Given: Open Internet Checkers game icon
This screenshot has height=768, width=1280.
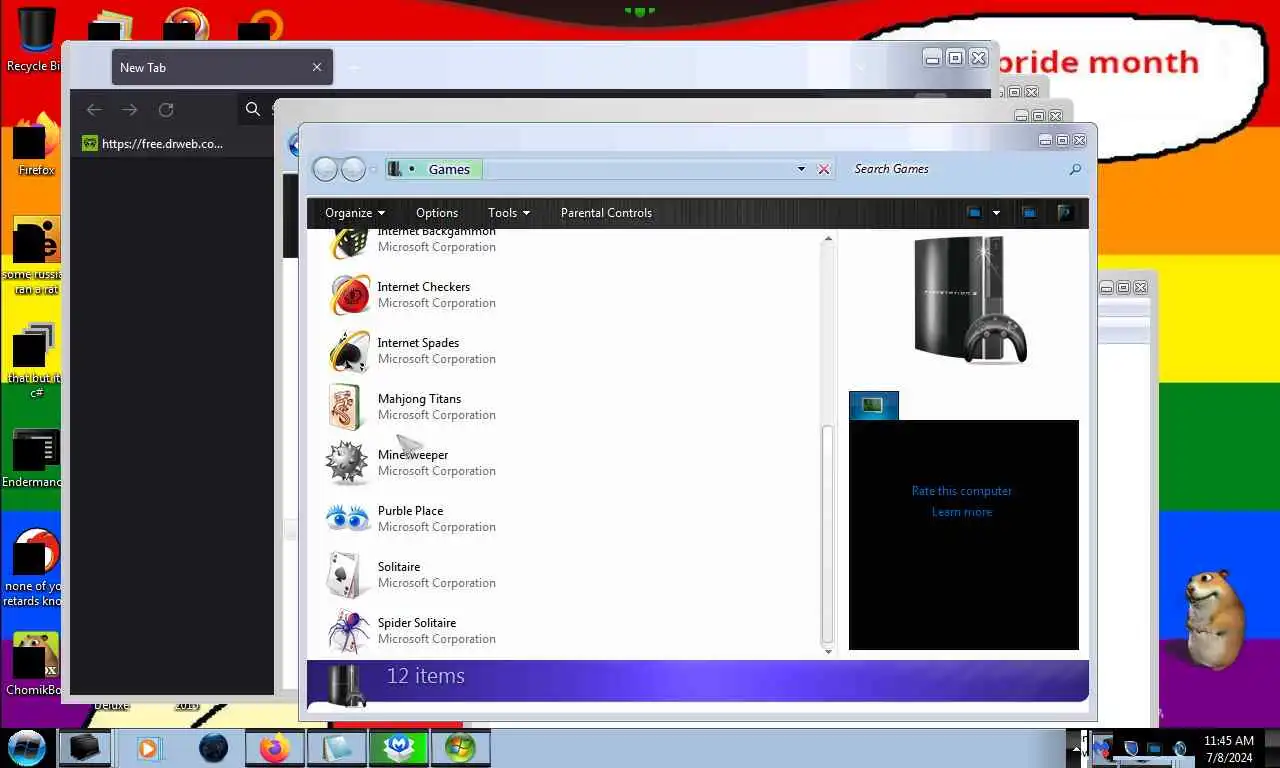Looking at the screenshot, I should (x=350, y=295).
